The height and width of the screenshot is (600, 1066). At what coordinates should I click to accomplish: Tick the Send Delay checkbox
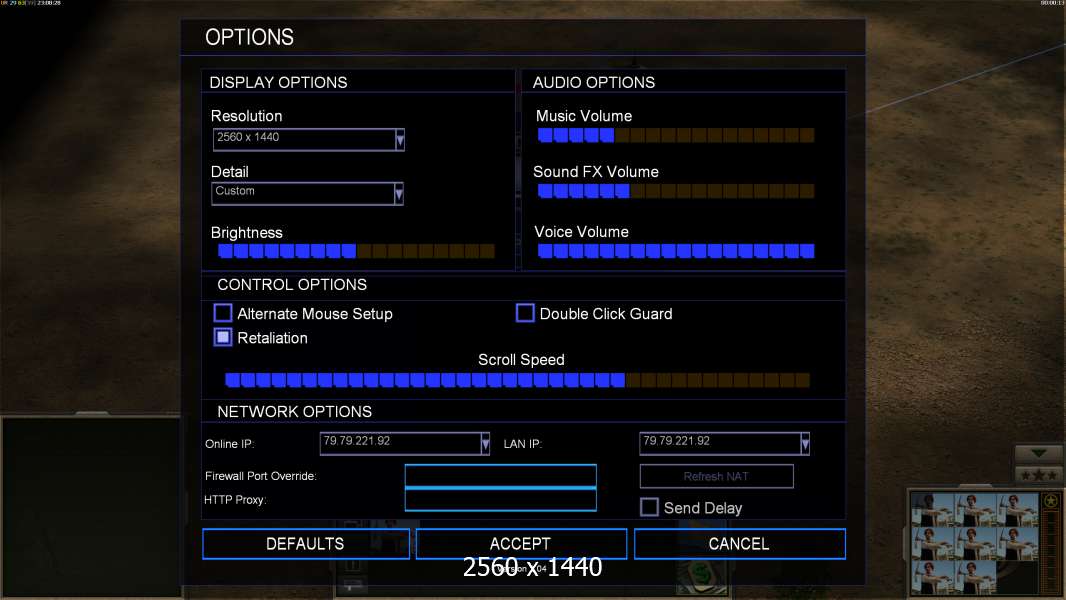tap(649, 507)
